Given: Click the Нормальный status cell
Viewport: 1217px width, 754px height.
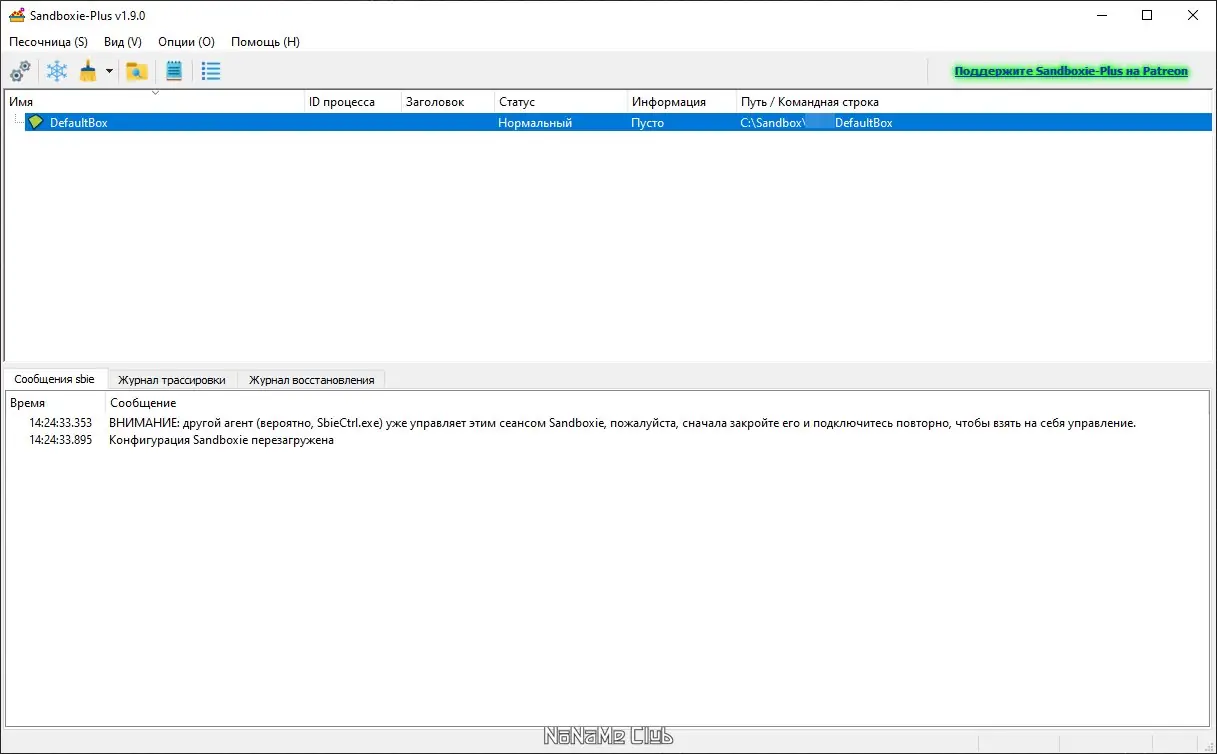Looking at the screenshot, I should coord(535,123).
